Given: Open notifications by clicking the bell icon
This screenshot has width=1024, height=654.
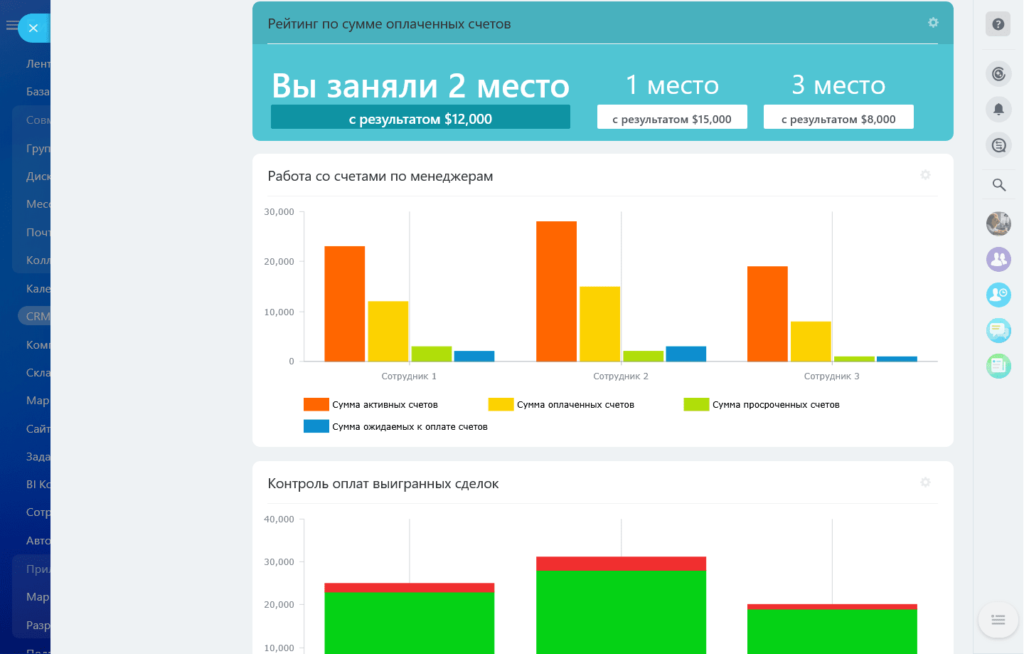Looking at the screenshot, I should pos(998,109).
